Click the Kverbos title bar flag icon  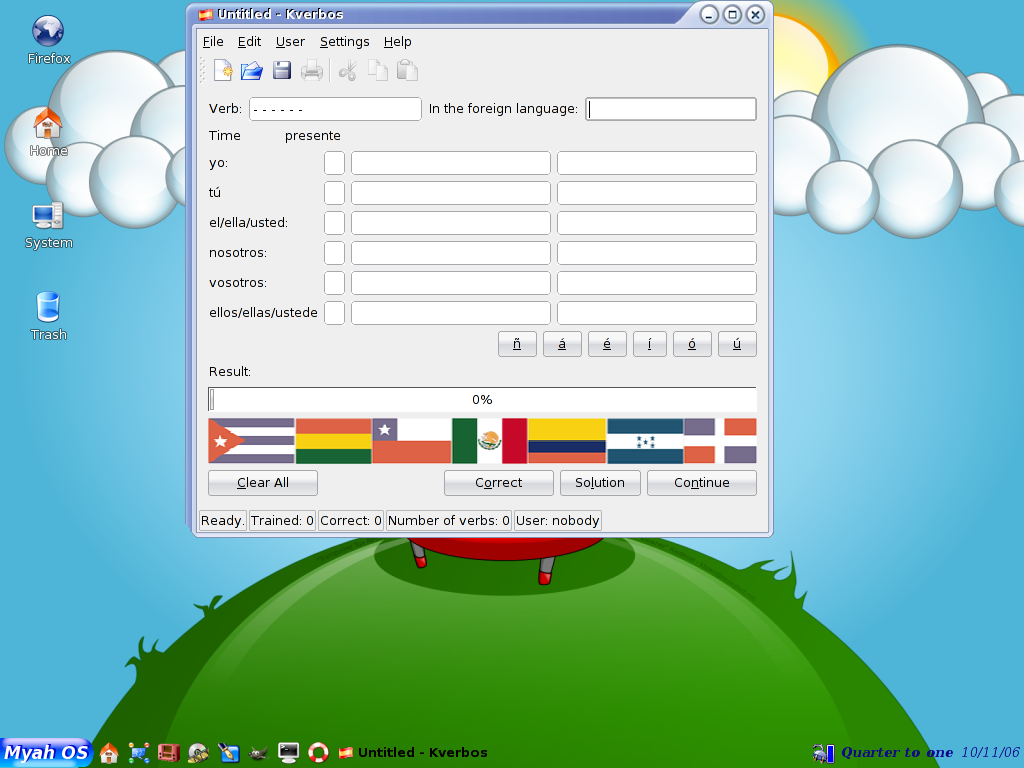coord(205,14)
